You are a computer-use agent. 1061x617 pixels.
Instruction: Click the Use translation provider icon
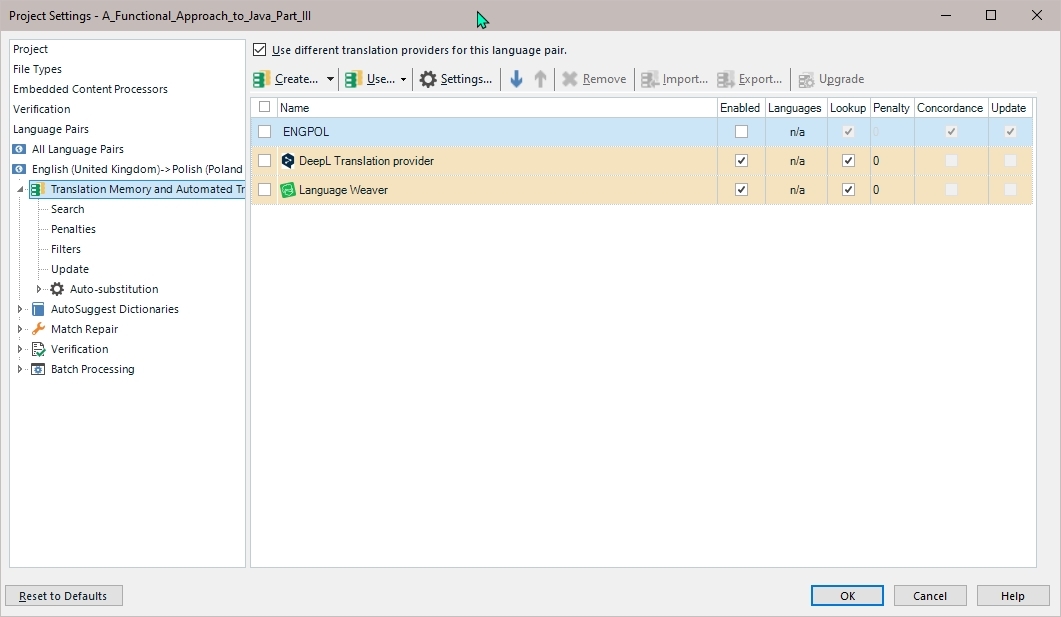point(352,79)
